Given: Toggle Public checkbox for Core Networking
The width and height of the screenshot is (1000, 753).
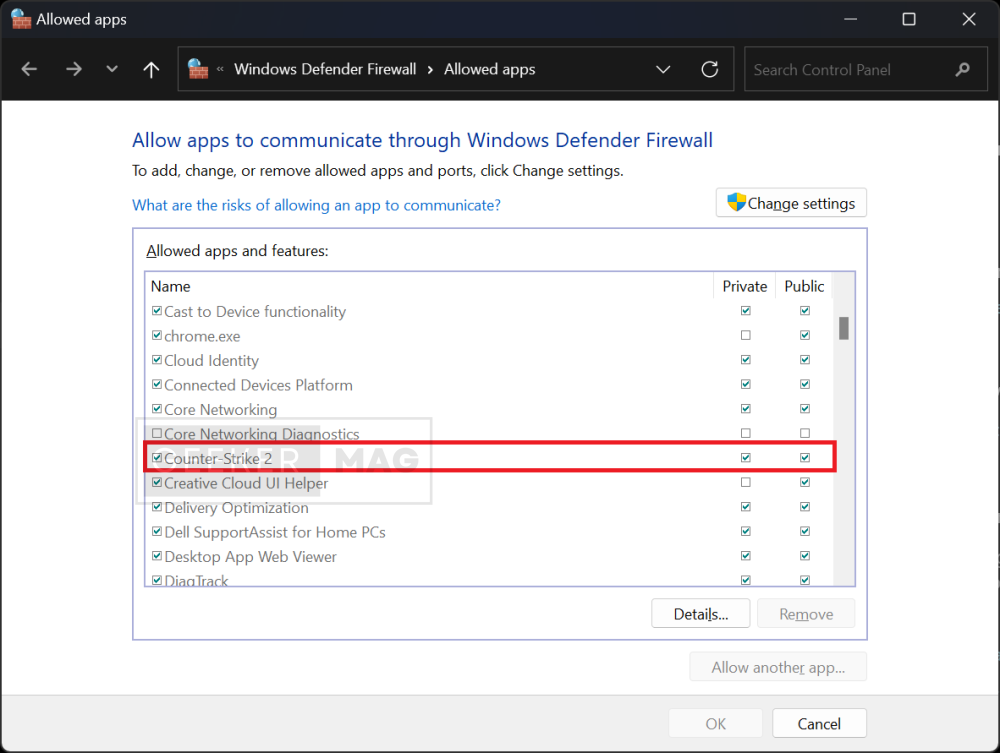Looking at the screenshot, I should [805, 409].
